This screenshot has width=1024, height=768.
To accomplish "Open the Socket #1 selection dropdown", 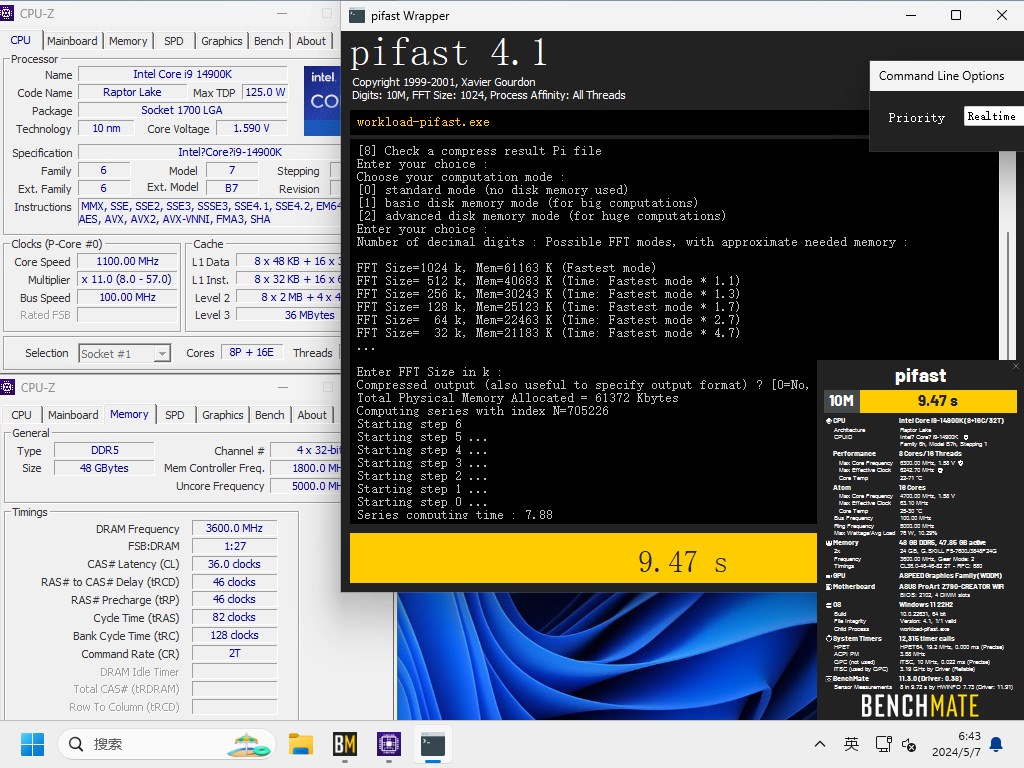I will coord(124,353).
